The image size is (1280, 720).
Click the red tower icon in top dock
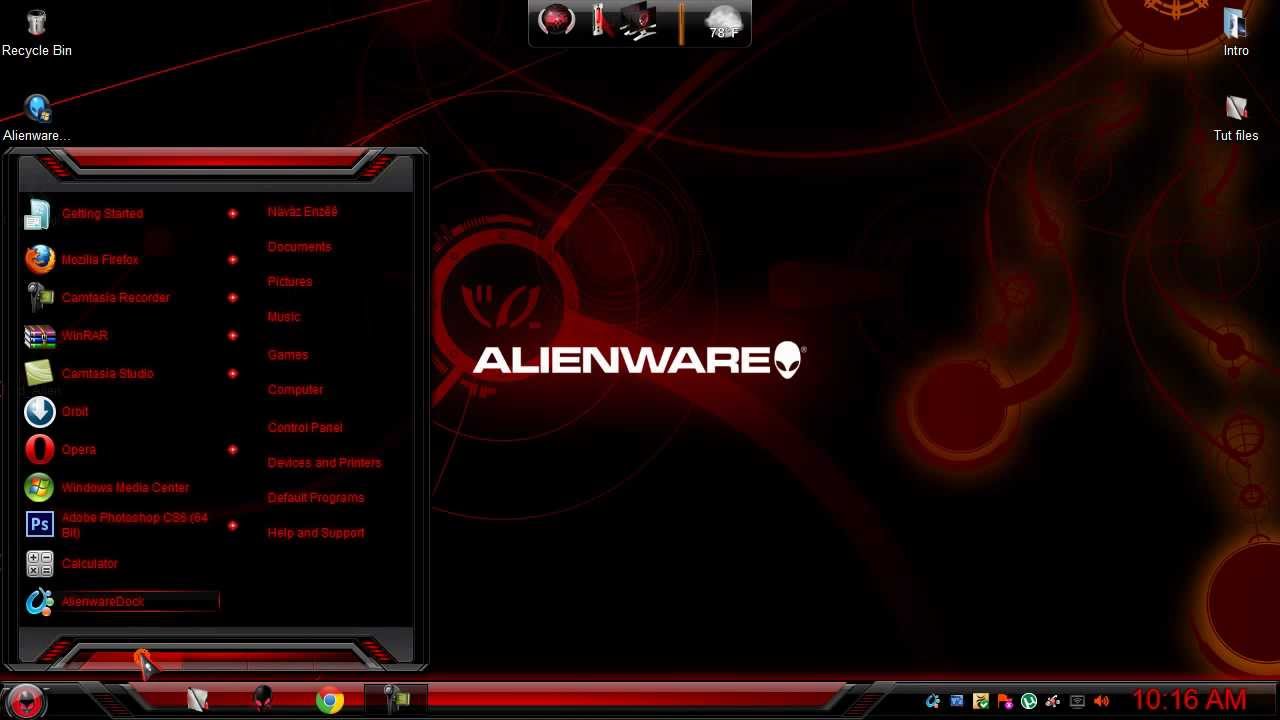pyautogui.click(x=600, y=21)
